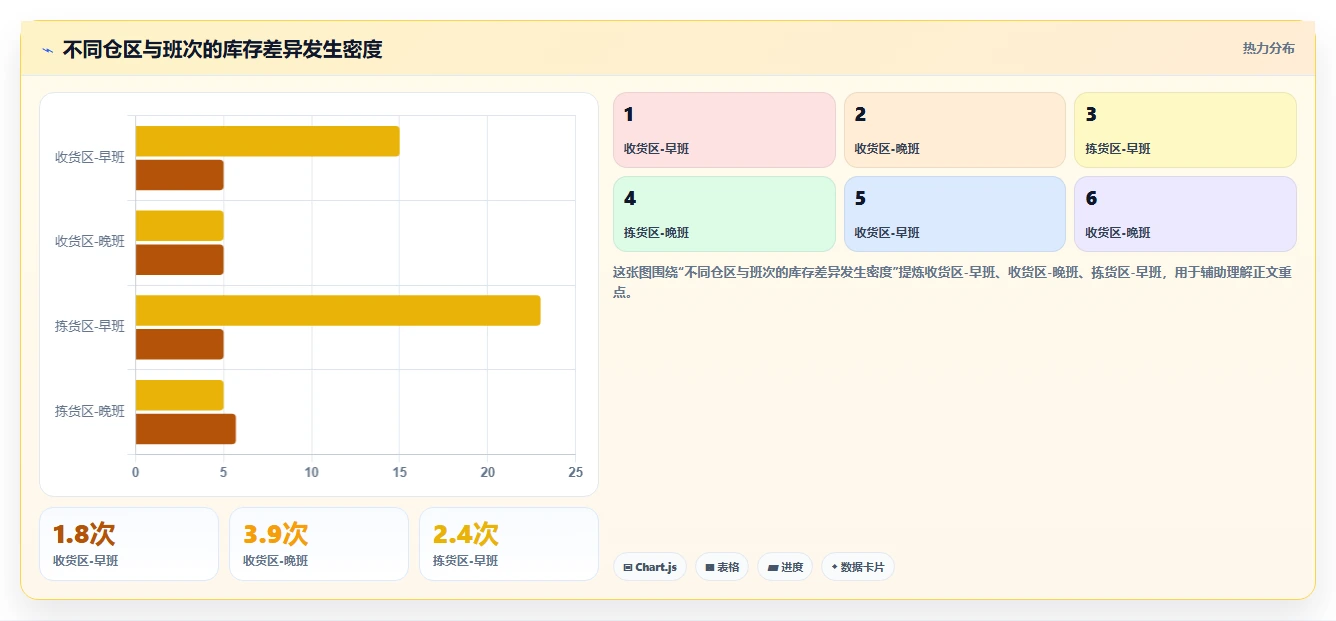Click the description paragraph starting 这张图围绕
This screenshot has height=621, width=1336.
[954, 282]
